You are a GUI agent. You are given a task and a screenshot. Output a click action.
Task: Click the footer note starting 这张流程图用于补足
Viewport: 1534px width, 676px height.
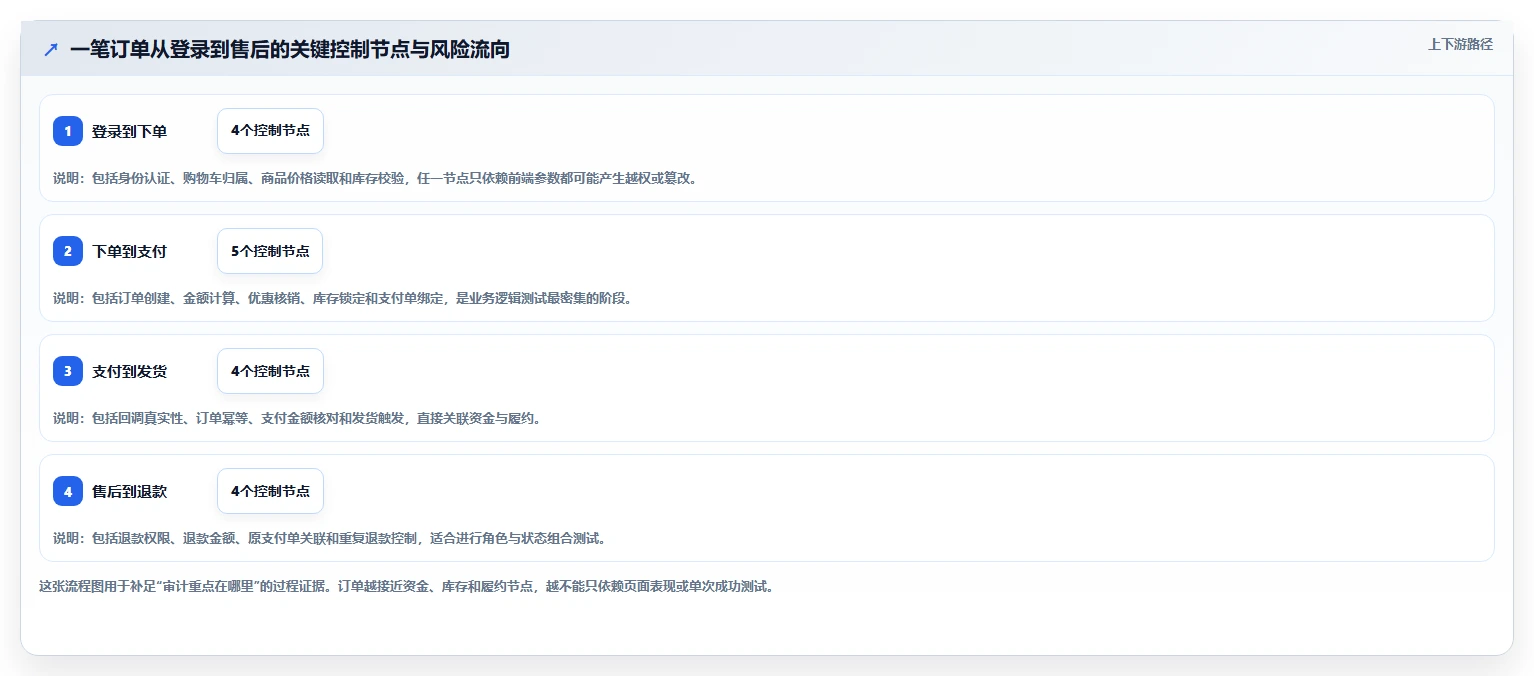point(407,586)
